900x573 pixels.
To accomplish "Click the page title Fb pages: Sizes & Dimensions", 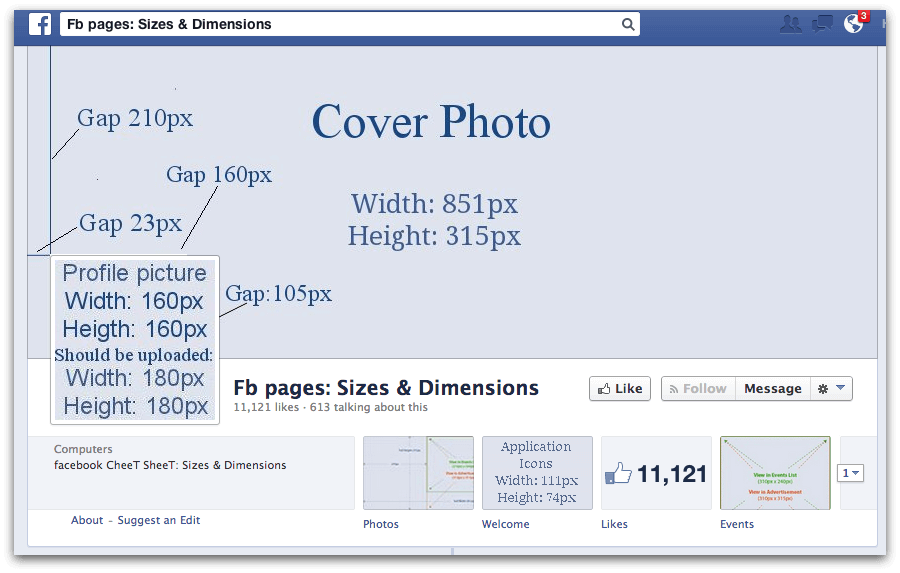I will (x=386, y=388).
